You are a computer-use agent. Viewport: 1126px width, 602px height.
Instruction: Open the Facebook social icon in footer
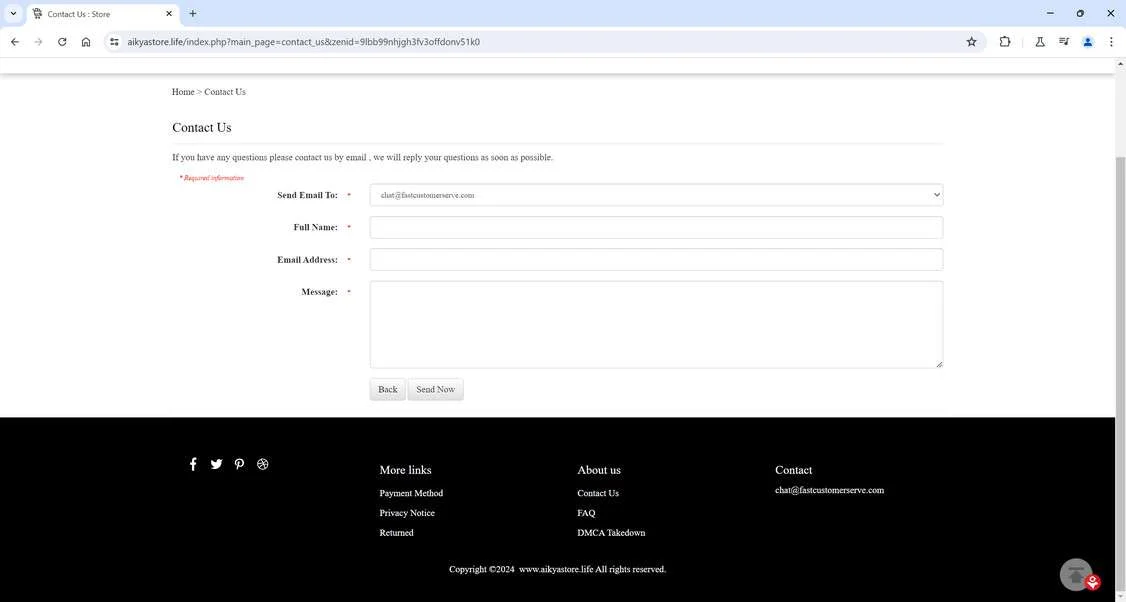point(192,464)
